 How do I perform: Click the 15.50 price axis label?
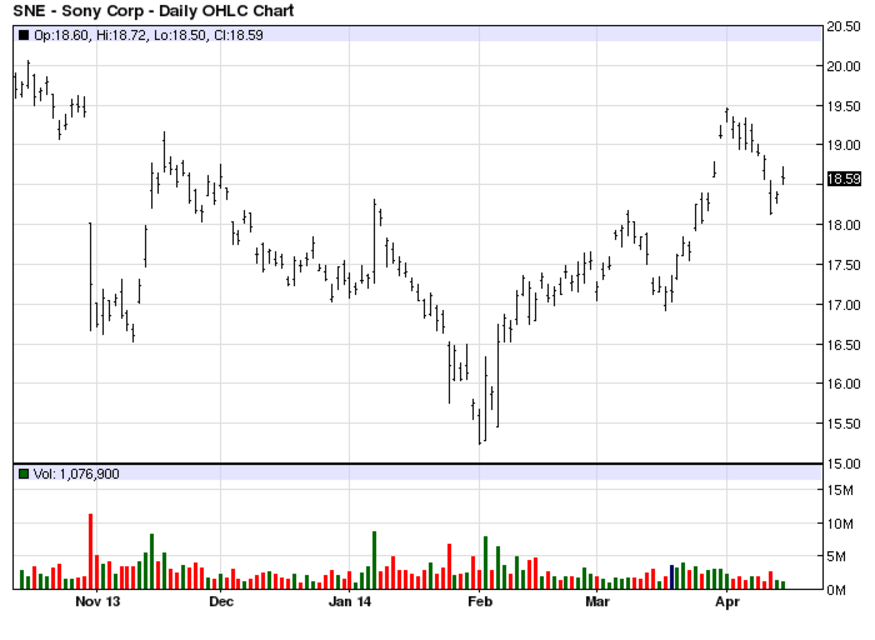pos(844,424)
